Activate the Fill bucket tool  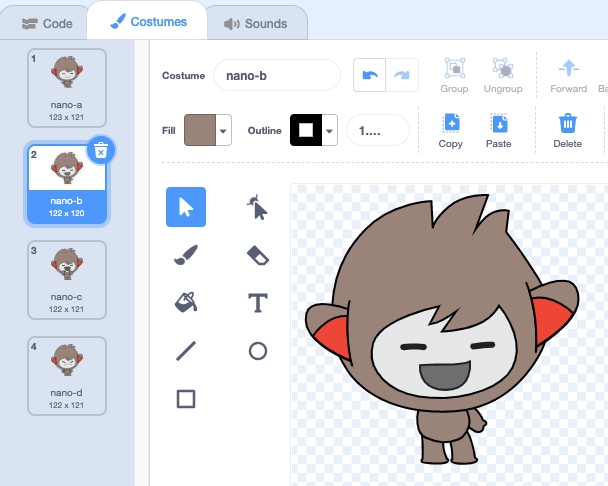[186, 302]
